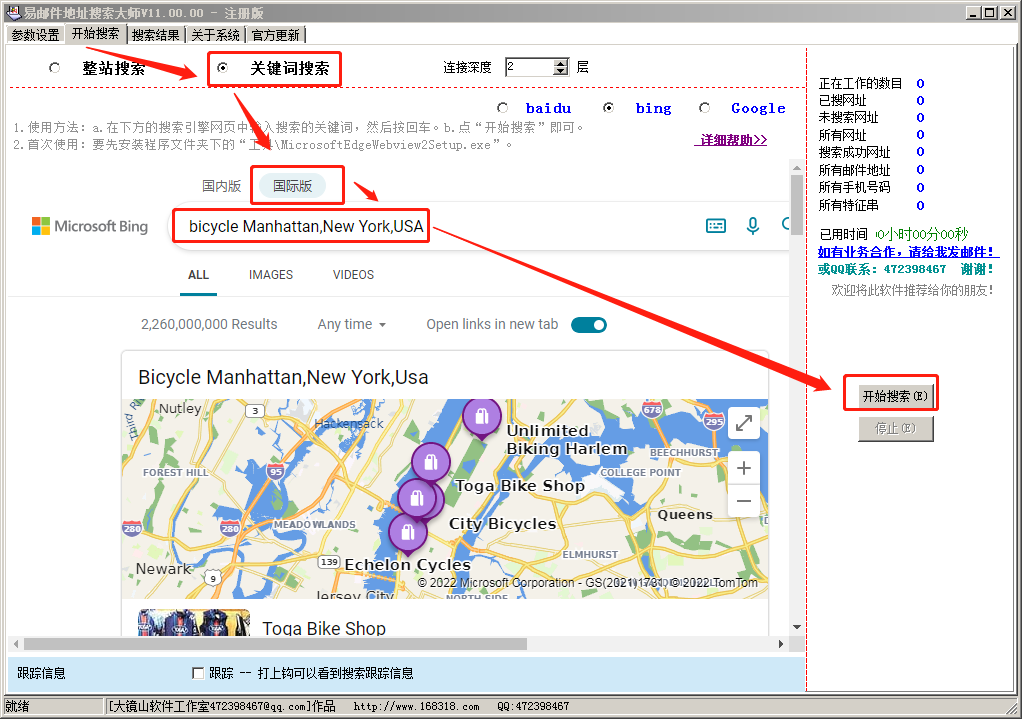Click the 就绪 status bar text
Screen dimensions: 1022x719
click(17, 706)
